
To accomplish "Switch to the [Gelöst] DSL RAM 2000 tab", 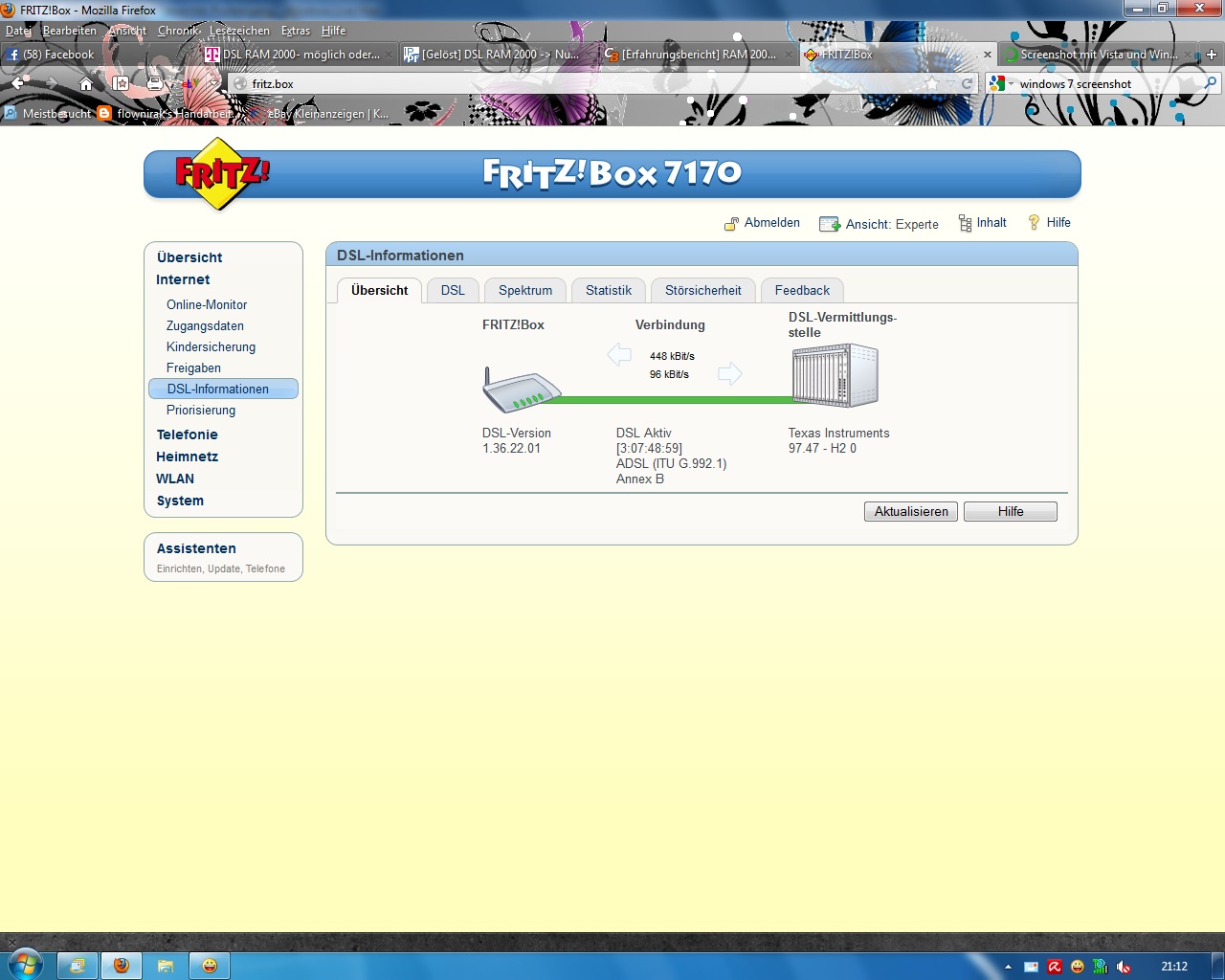I will 499,55.
